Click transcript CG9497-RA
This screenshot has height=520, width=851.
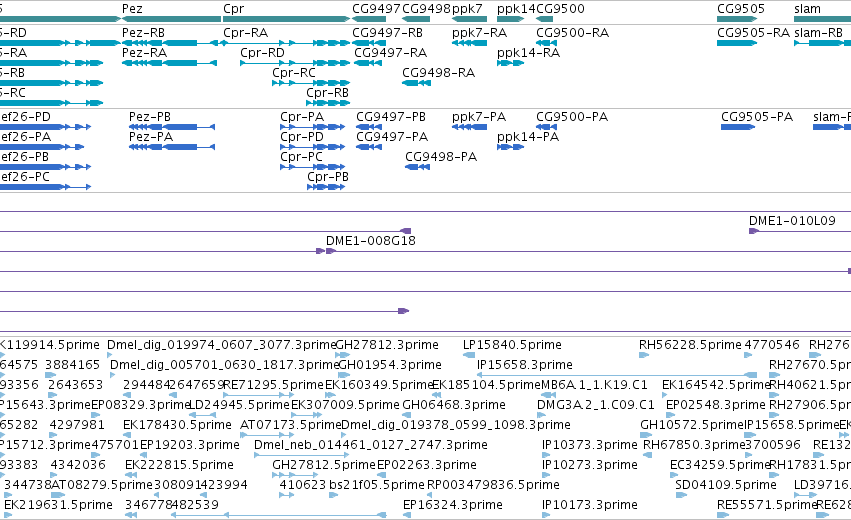(368, 63)
